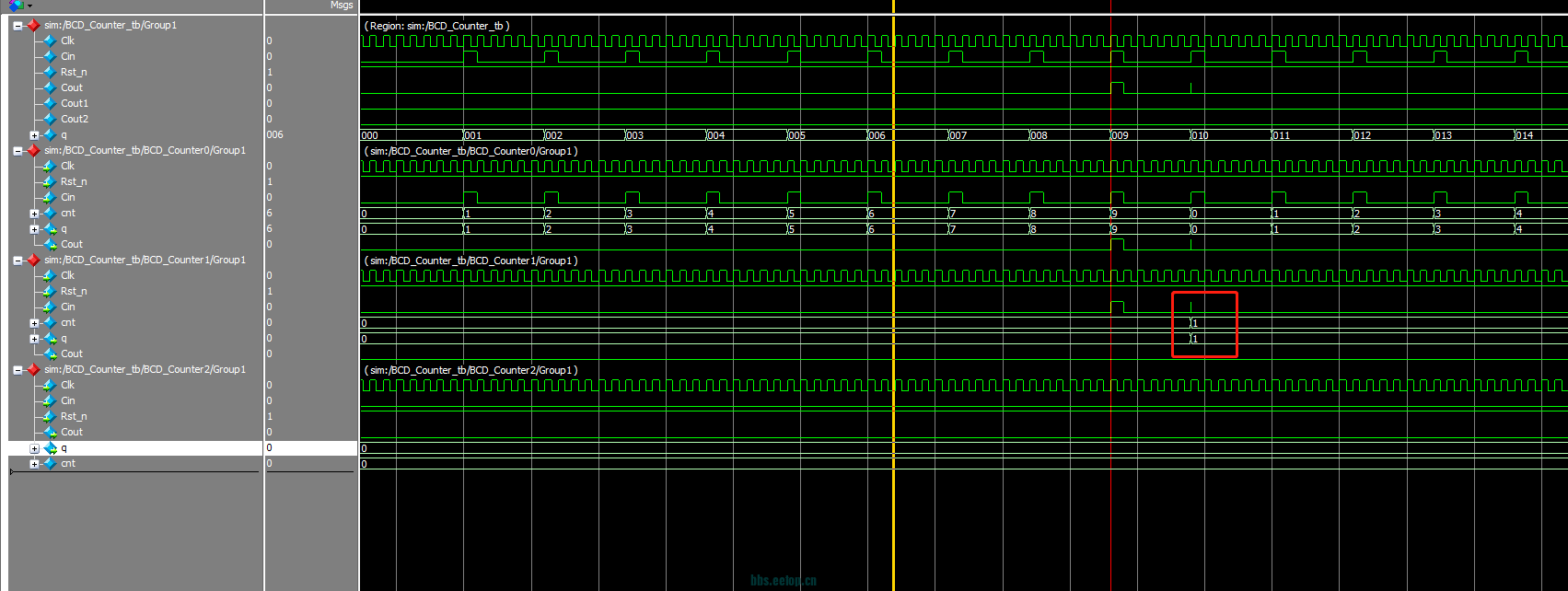The height and width of the screenshot is (591, 1568).
Task: Click Cout signal icon in BCD_Counter2 group
Action: (x=51, y=433)
